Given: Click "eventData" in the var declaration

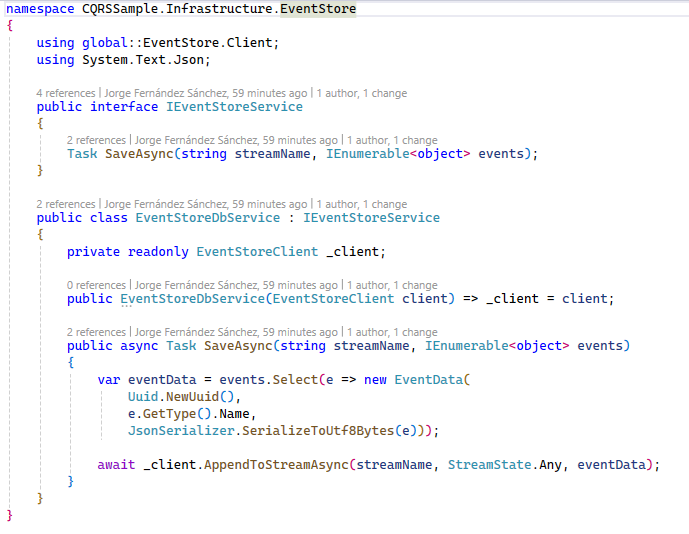Looking at the screenshot, I should click(x=162, y=380).
